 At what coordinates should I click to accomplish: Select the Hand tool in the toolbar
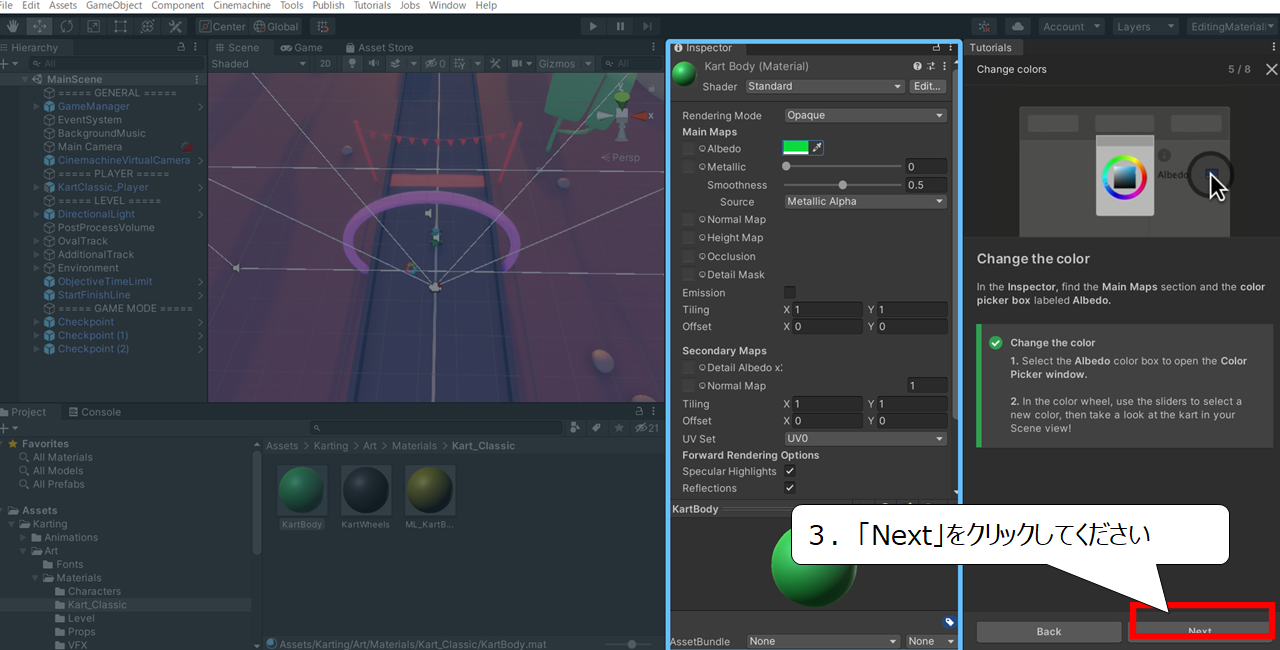point(12,26)
